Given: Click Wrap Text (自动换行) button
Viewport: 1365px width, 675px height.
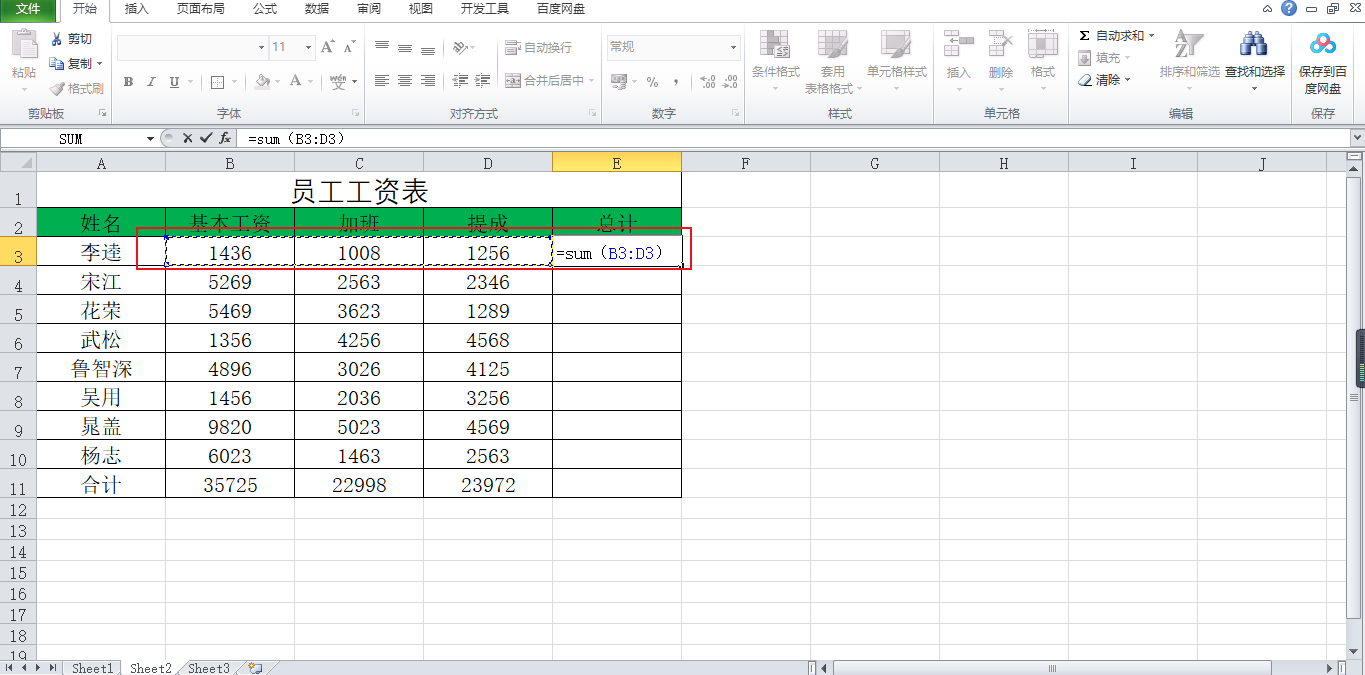Looking at the screenshot, I should tap(539, 47).
